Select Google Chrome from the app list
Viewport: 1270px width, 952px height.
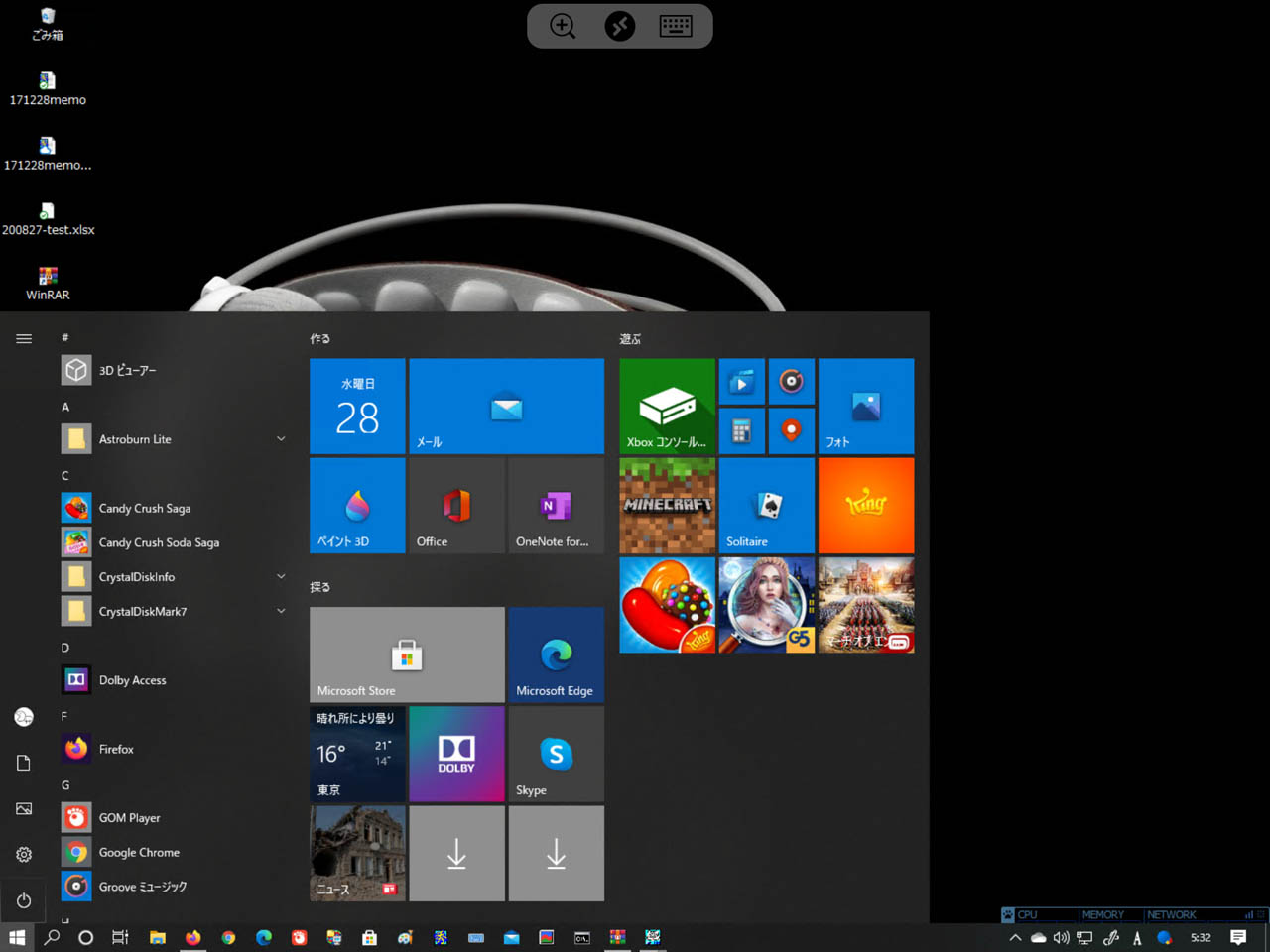139,853
